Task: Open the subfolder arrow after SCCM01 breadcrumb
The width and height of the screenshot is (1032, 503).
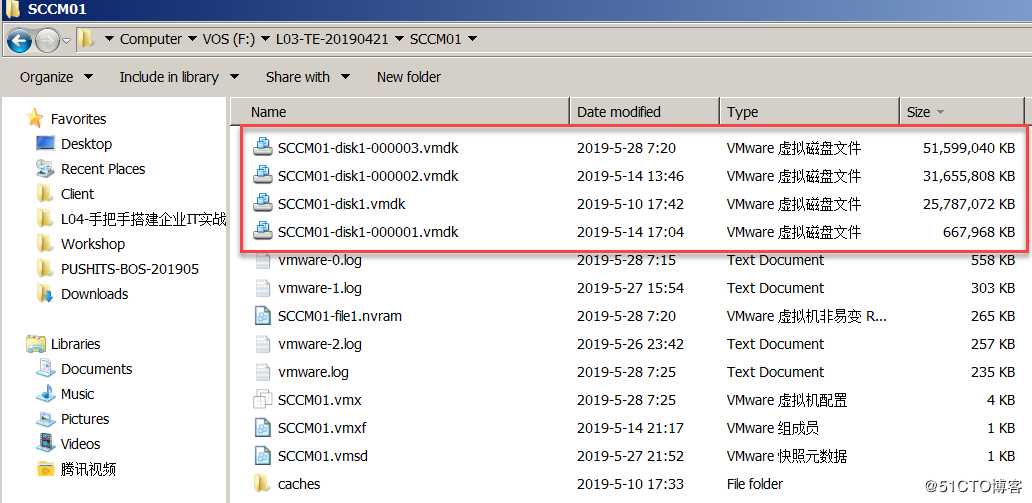Action: tap(472, 40)
